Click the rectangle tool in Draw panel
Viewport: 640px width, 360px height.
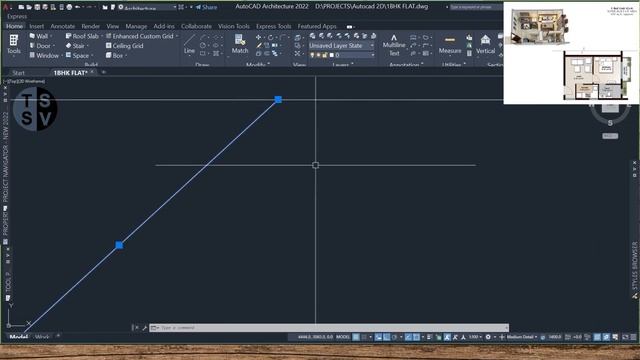point(203,53)
